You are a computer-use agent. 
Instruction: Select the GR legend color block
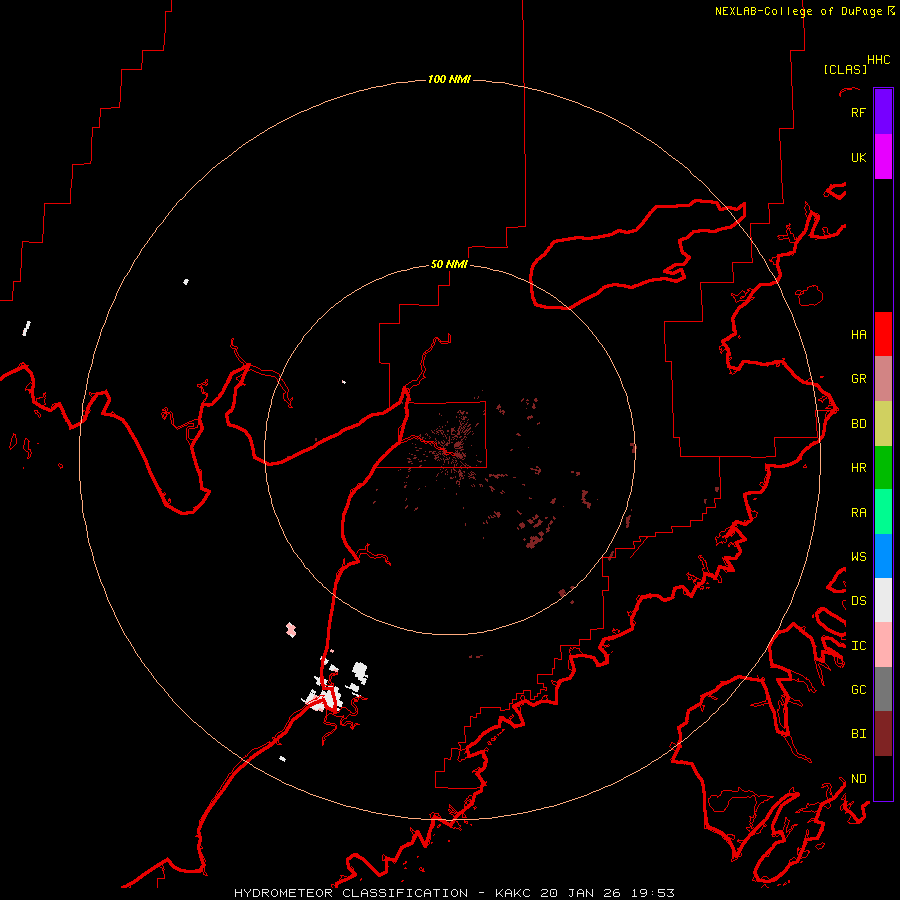tap(883, 379)
